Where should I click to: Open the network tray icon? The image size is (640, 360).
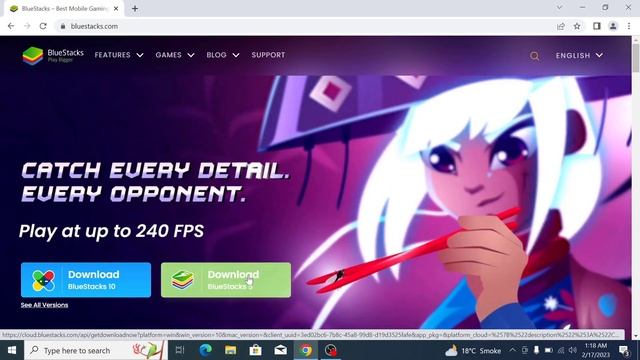coord(561,350)
